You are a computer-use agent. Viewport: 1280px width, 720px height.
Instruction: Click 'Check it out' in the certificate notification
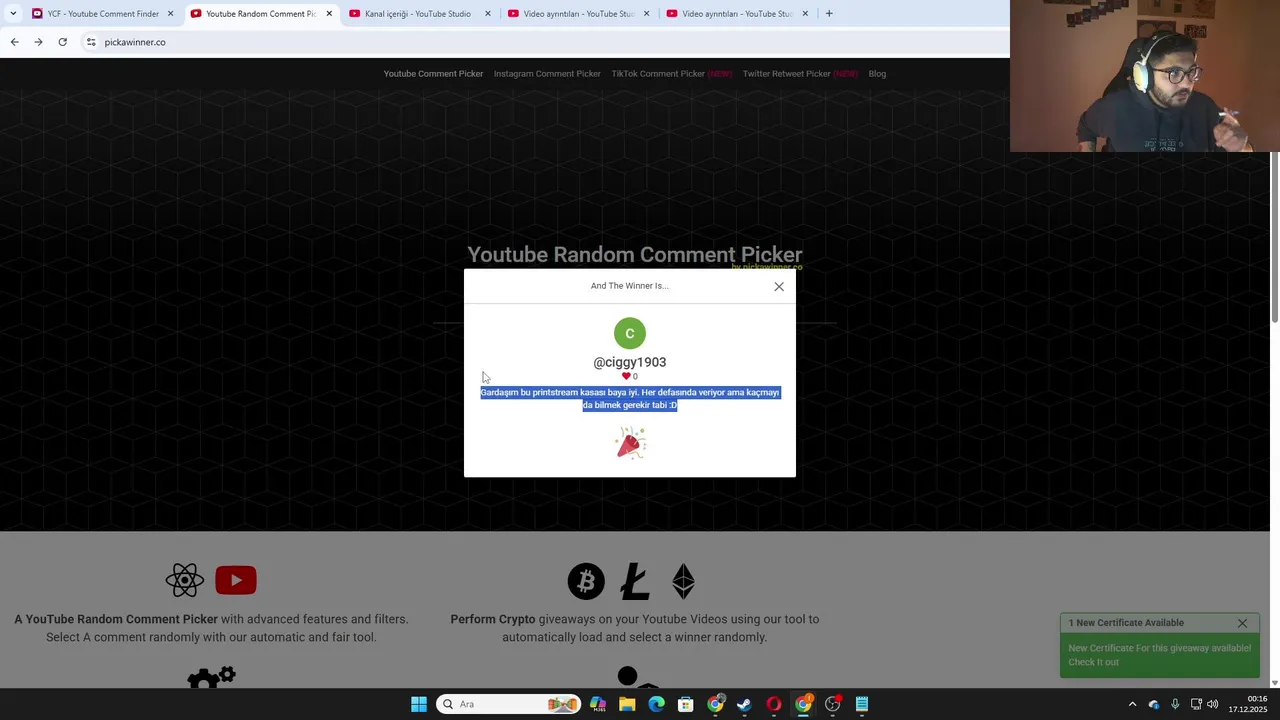(x=1093, y=662)
